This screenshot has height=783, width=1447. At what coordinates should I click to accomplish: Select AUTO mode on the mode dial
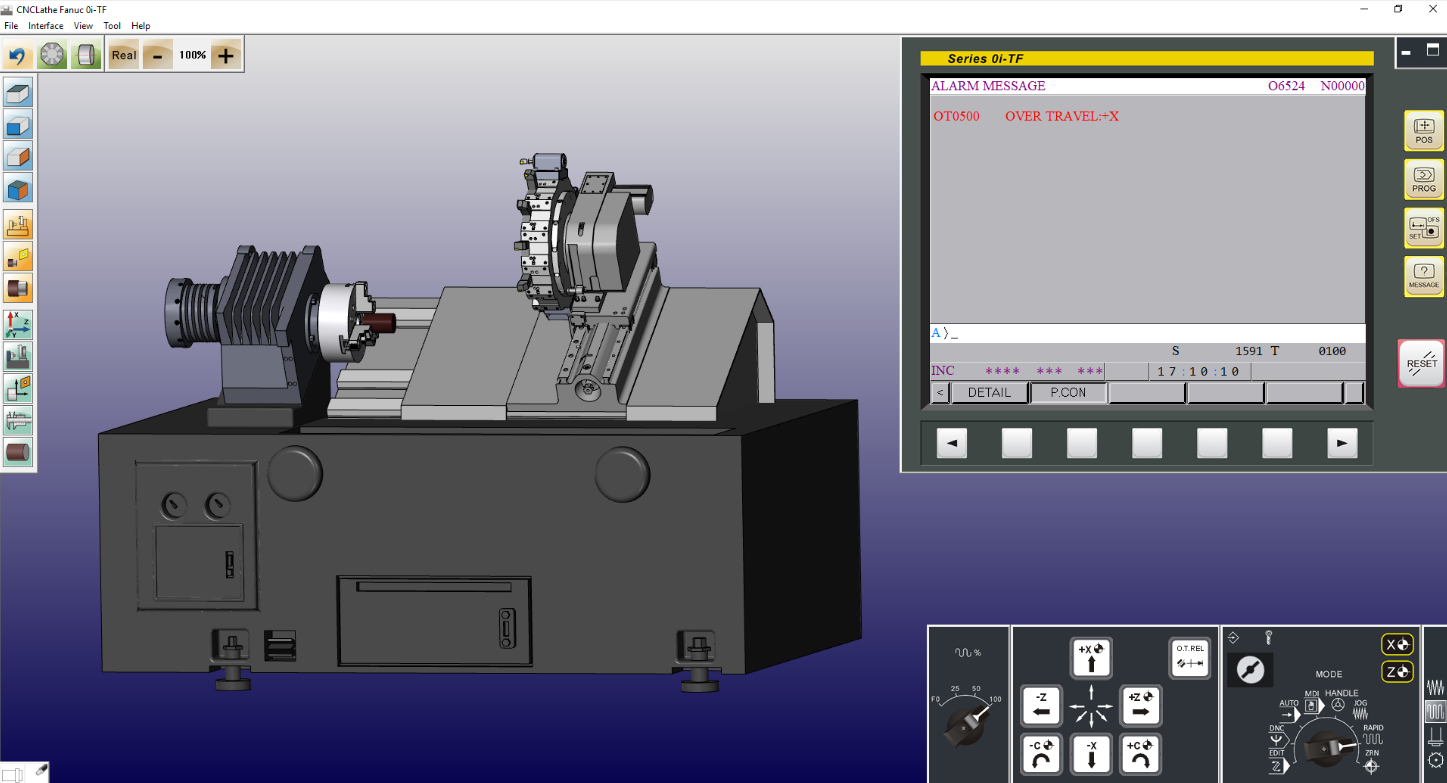[1288, 709]
